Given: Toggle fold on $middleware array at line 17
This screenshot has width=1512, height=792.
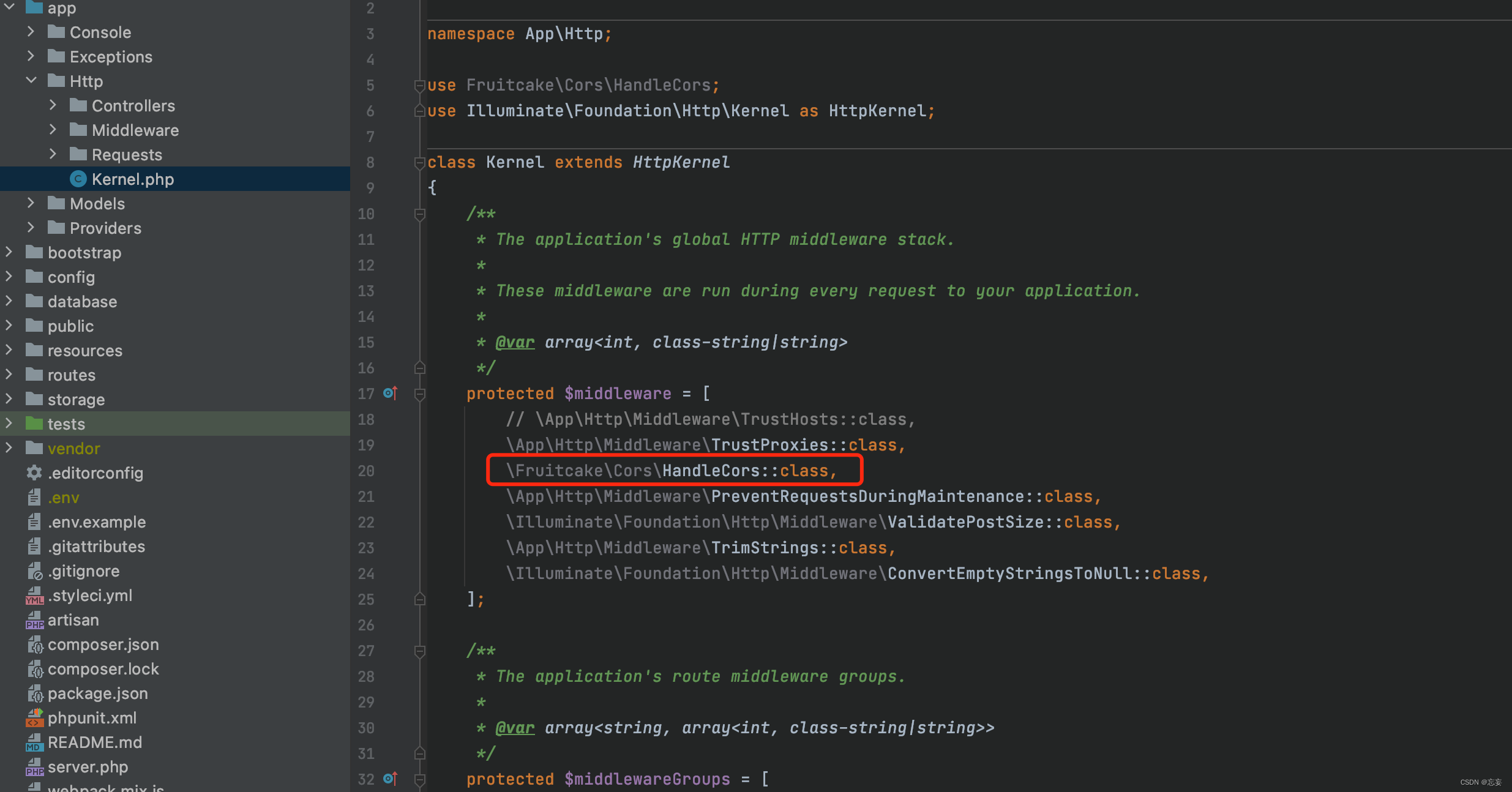Looking at the screenshot, I should pyautogui.click(x=420, y=394).
